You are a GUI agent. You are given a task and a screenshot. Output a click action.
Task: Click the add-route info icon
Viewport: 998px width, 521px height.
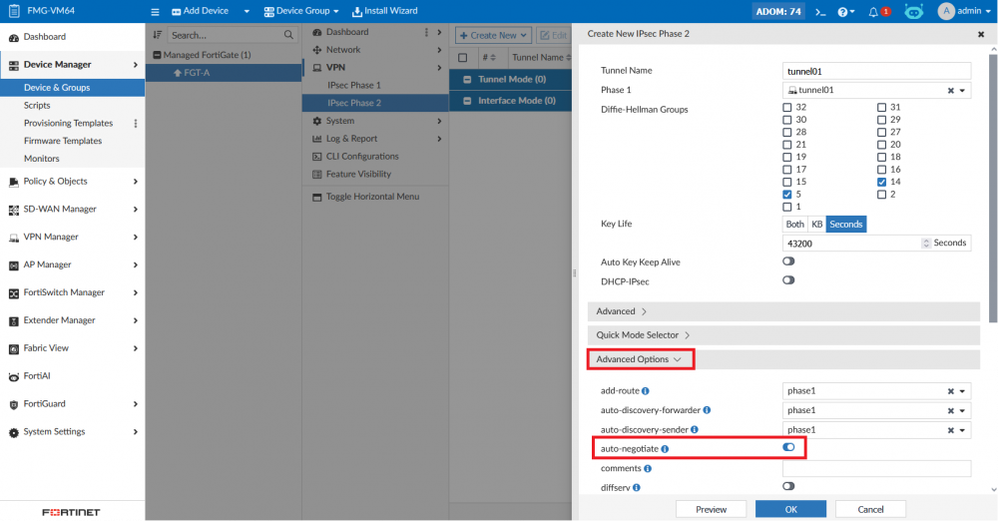[x=646, y=391]
